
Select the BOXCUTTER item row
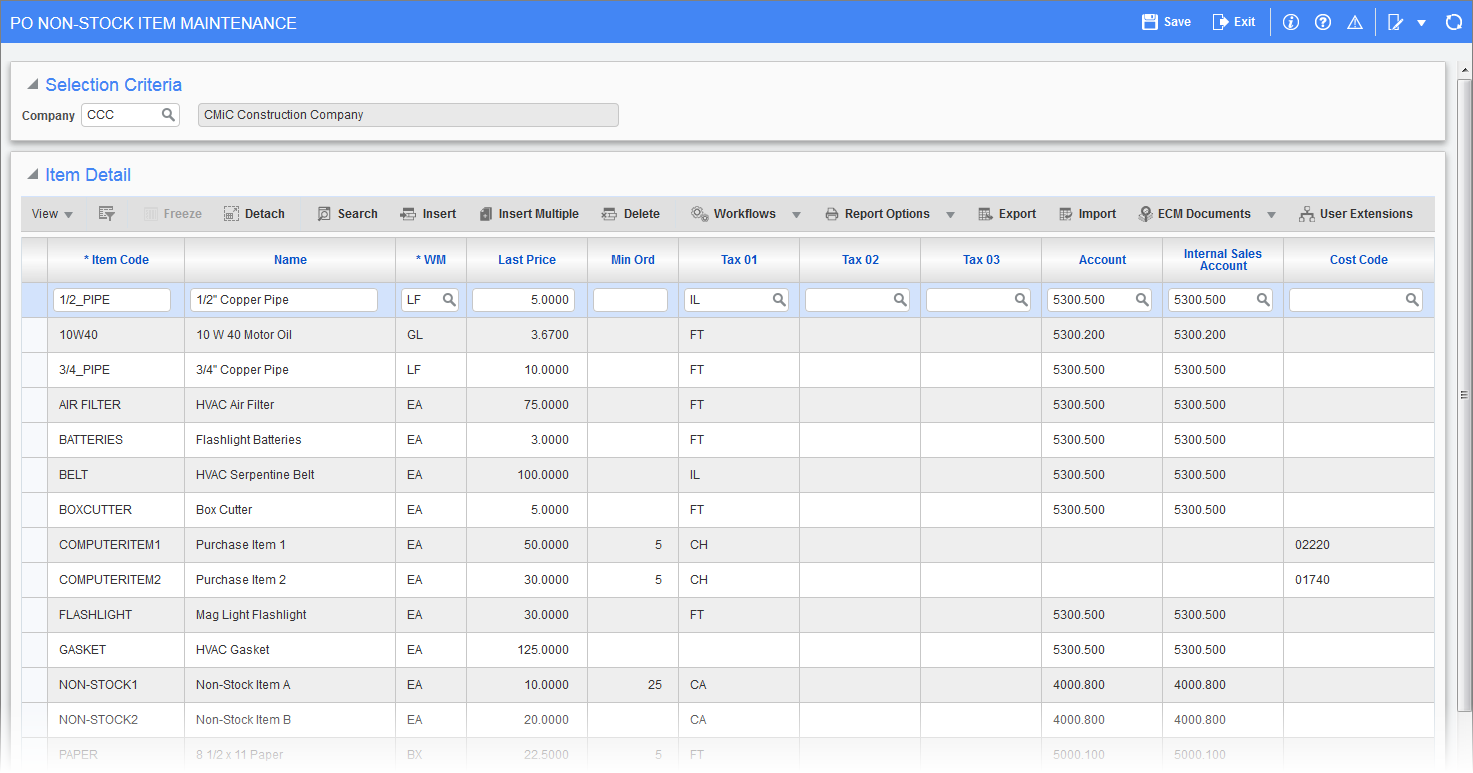[728, 510]
